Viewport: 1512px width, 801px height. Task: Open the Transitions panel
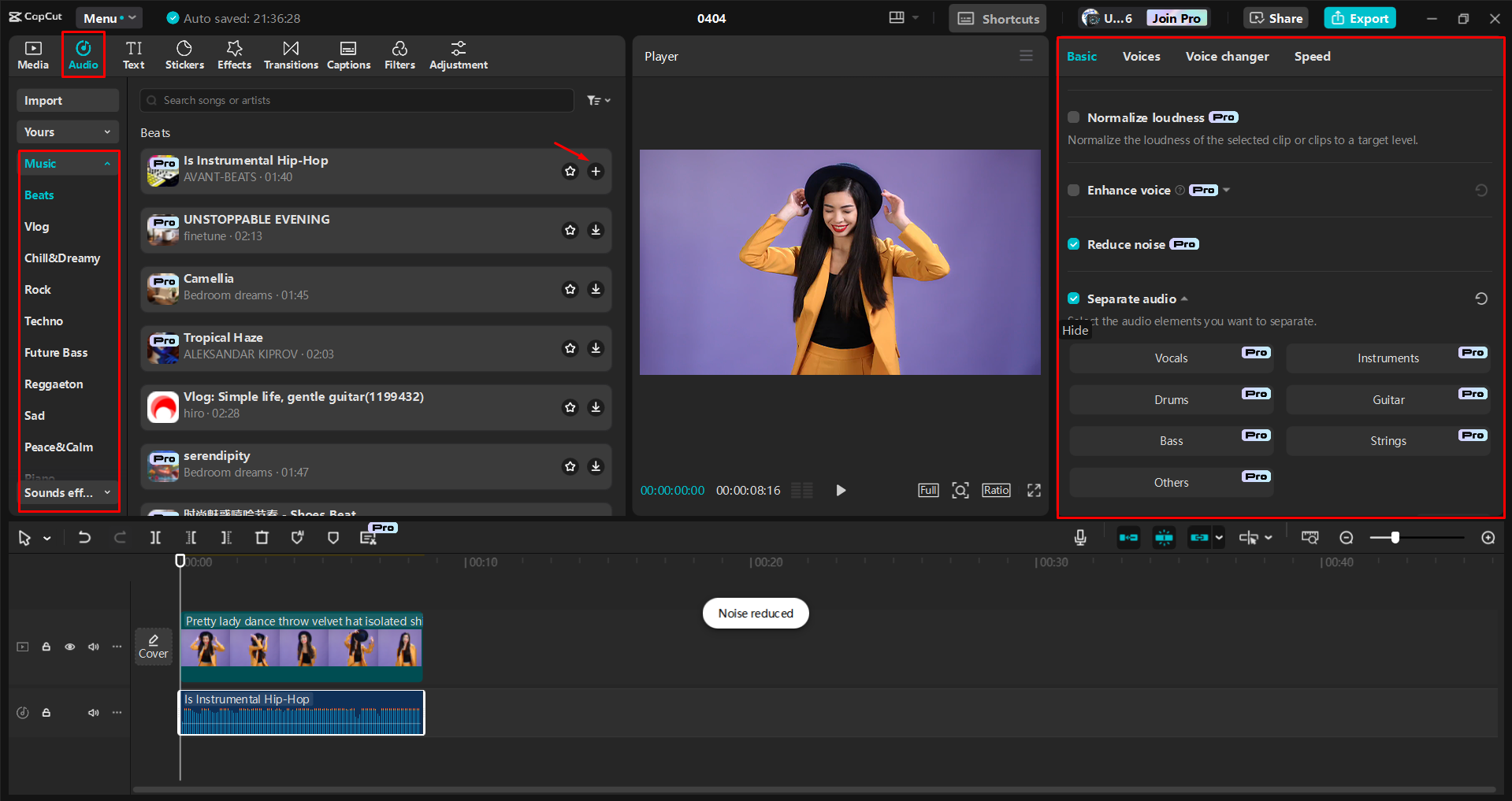tap(291, 54)
